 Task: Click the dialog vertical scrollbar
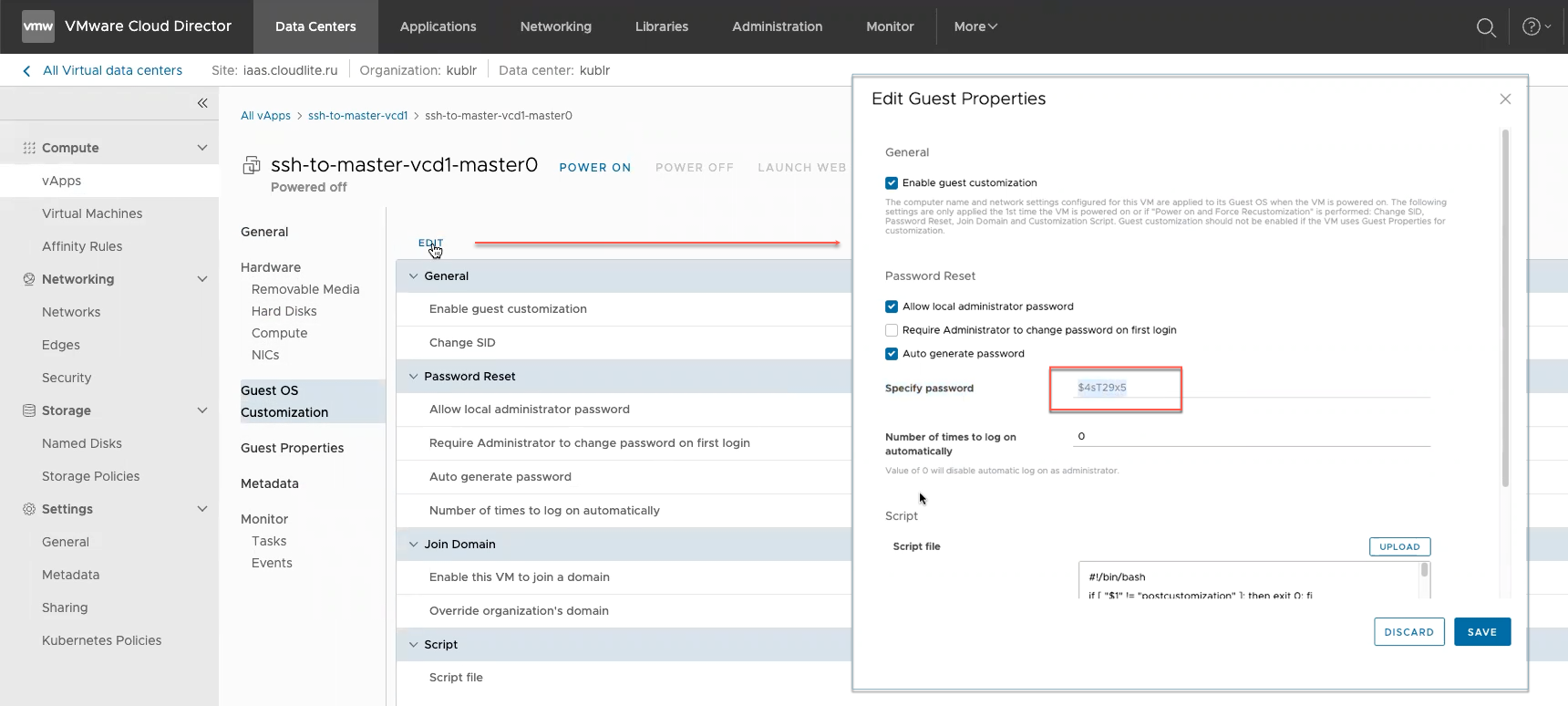(x=1505, y=307)
